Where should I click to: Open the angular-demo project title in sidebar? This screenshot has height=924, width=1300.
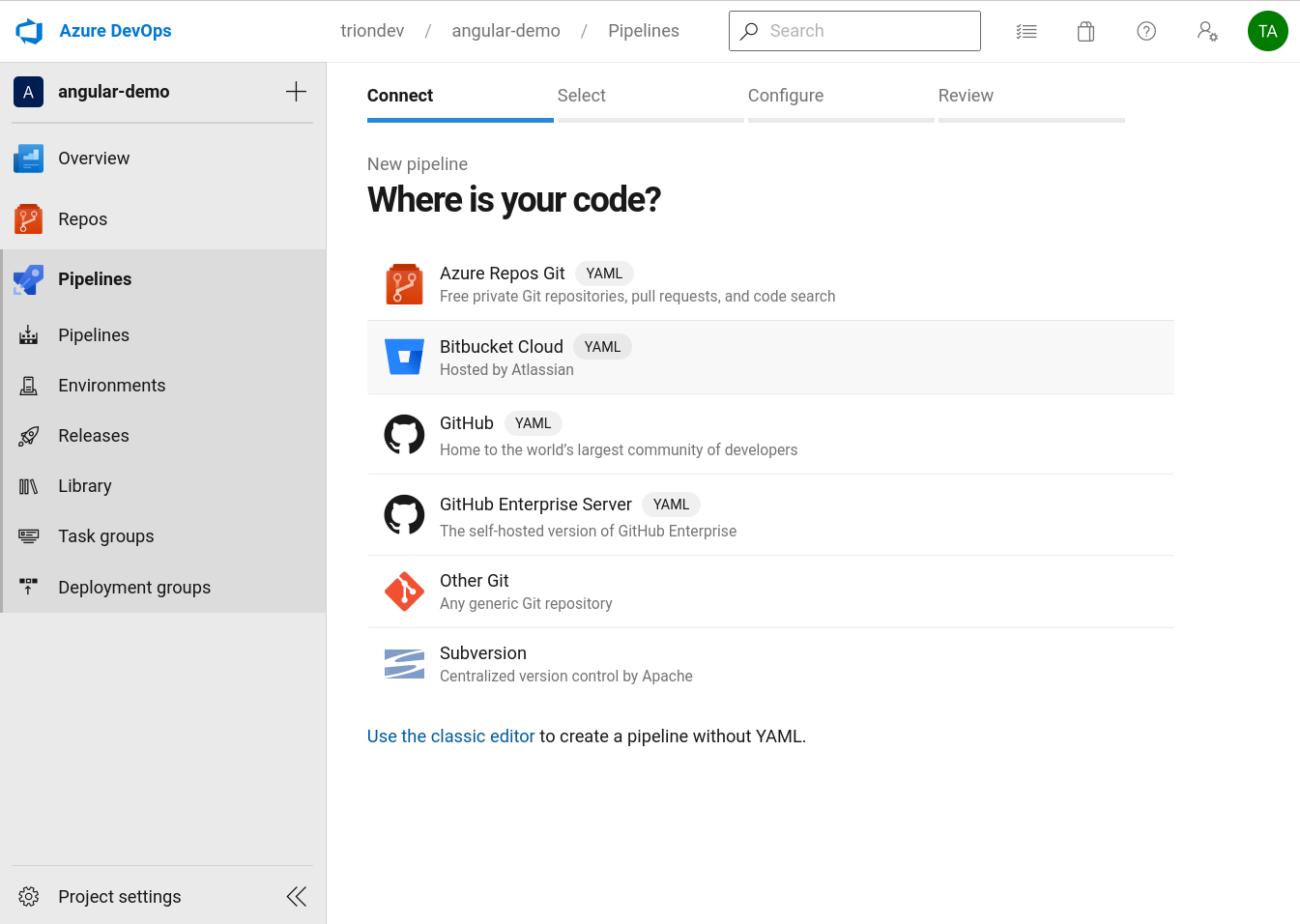tap(114, 92)
